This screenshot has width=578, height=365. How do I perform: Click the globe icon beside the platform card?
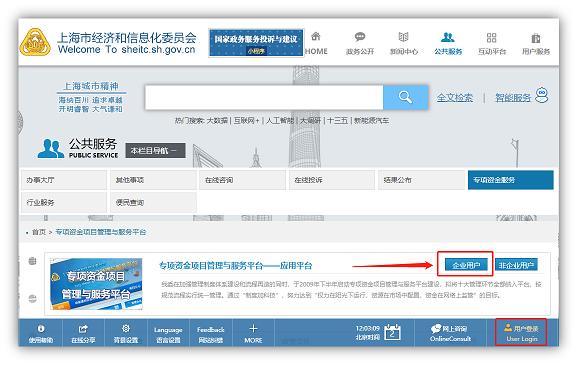(32, 261)
